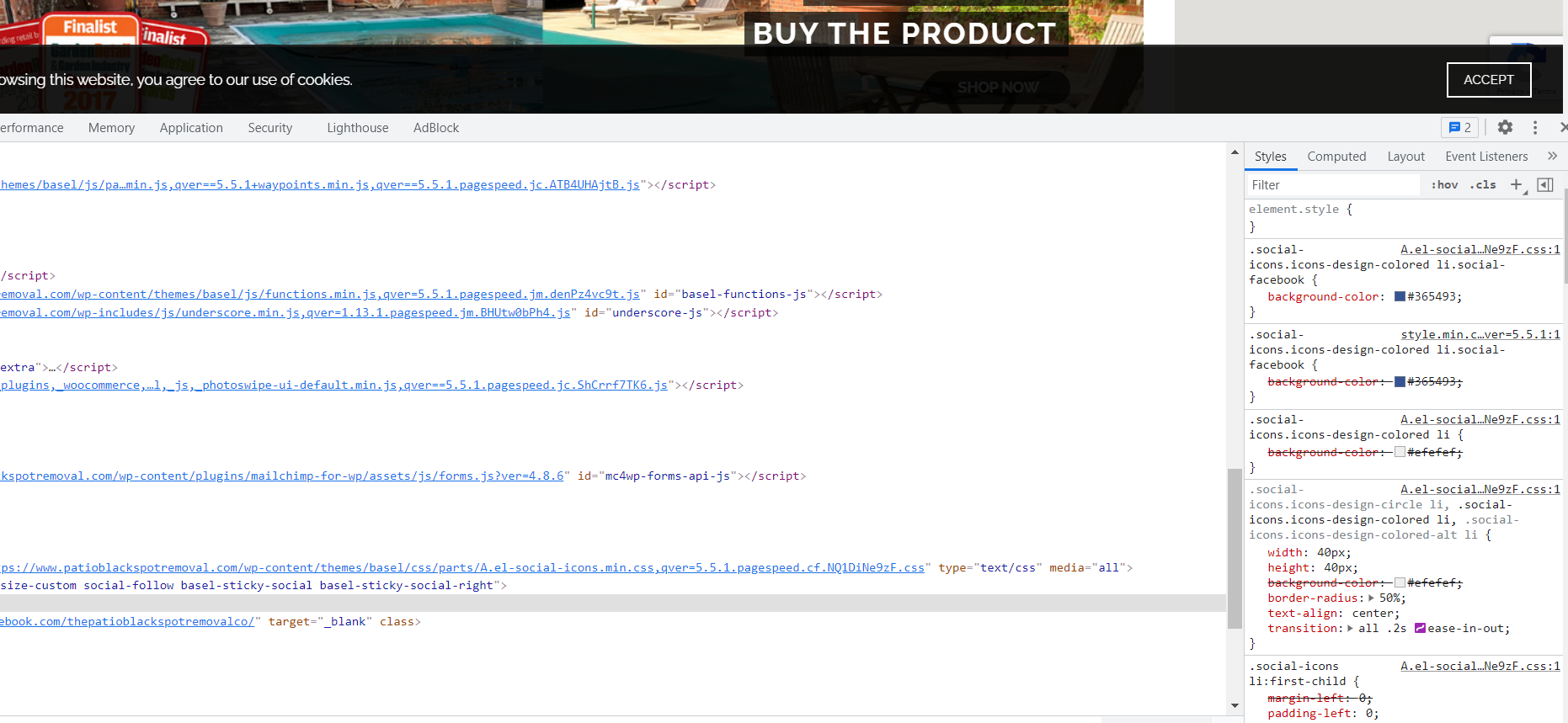1568x723 pixels.
Task: Show more Styles pane tabs via chevron
Action: 1552,157
